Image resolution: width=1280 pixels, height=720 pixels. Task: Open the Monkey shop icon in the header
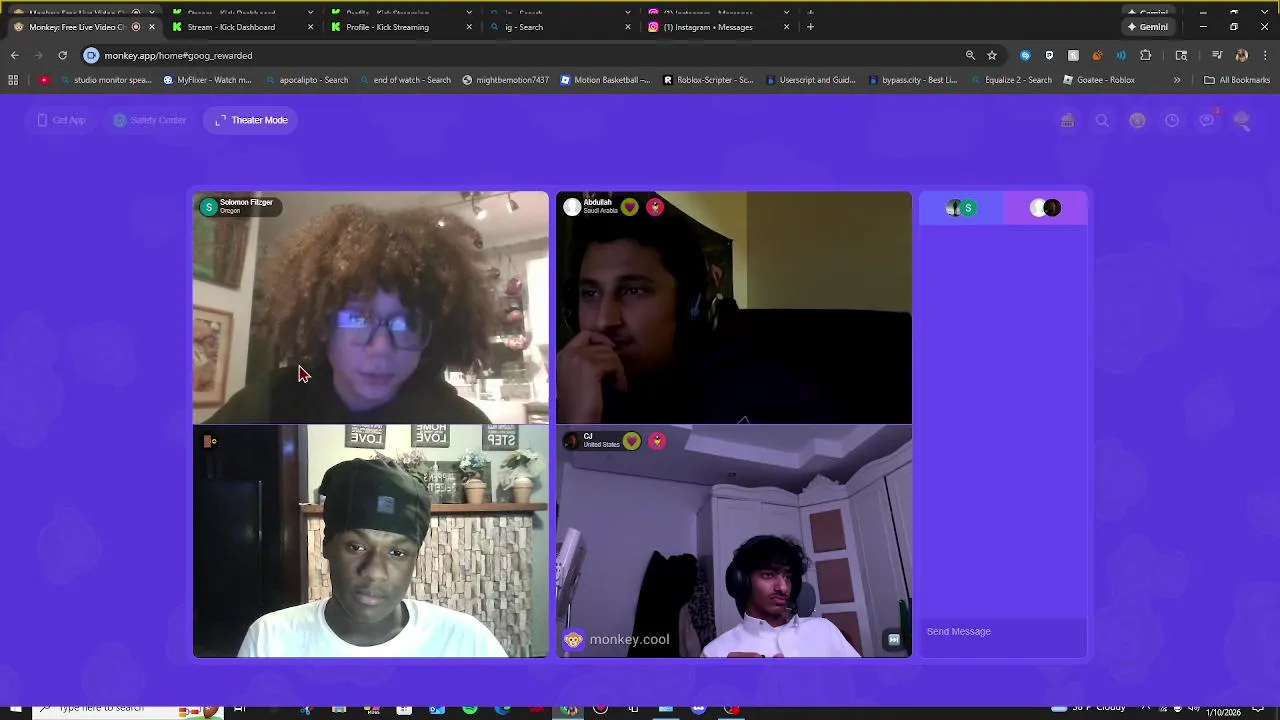click(x=1067, y=120)
